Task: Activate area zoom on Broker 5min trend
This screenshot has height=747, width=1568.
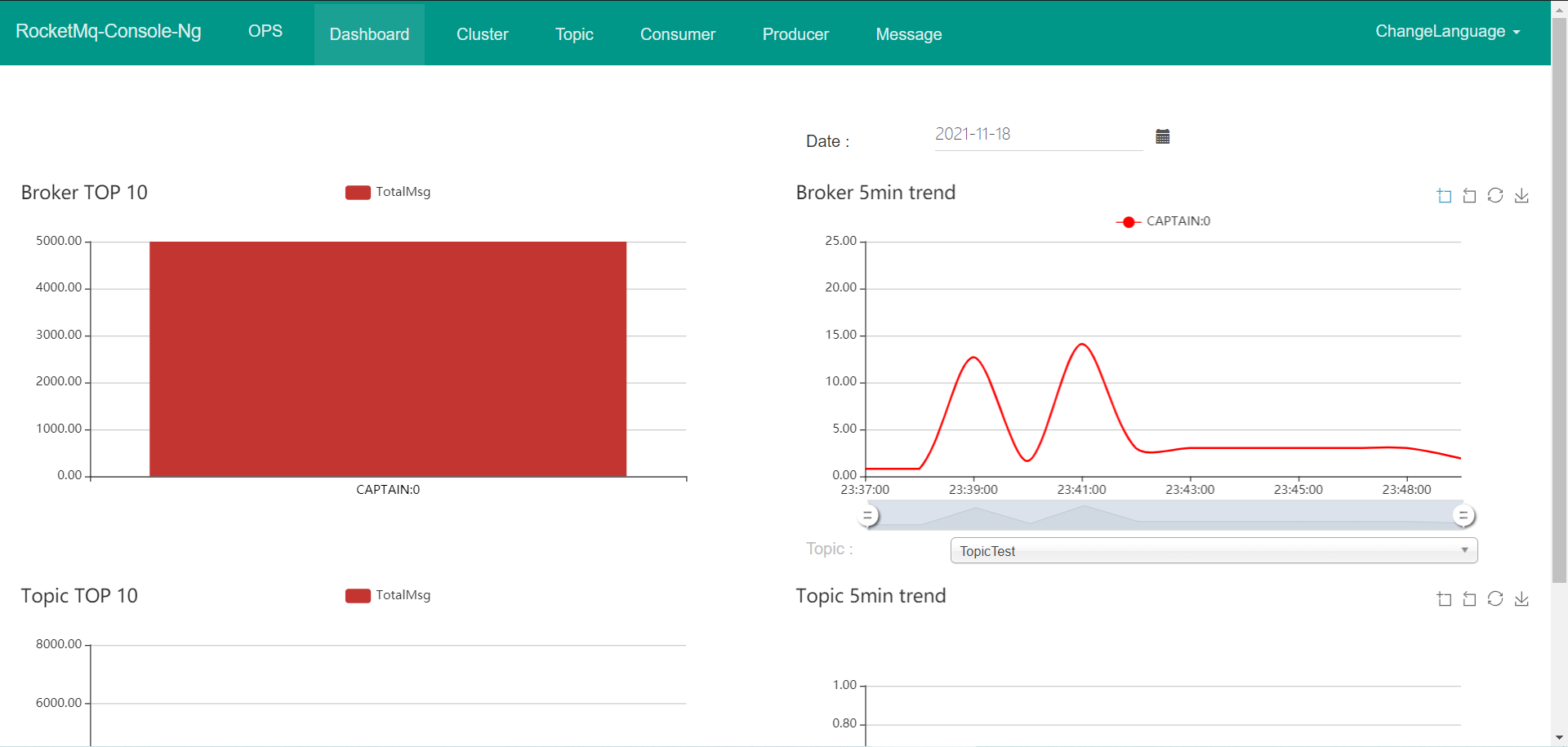Action: [x=1444, y=196]
